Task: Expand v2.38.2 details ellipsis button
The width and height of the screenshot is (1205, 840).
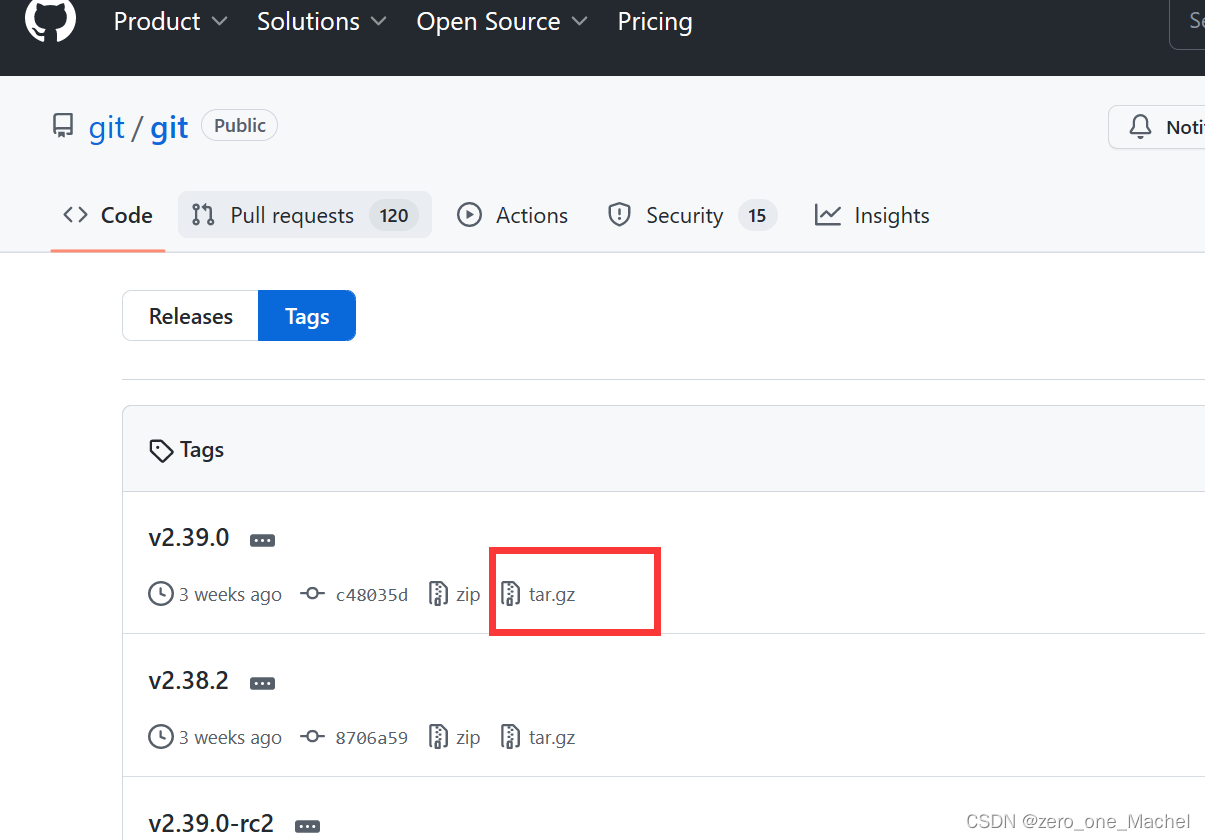Action: 262,684
